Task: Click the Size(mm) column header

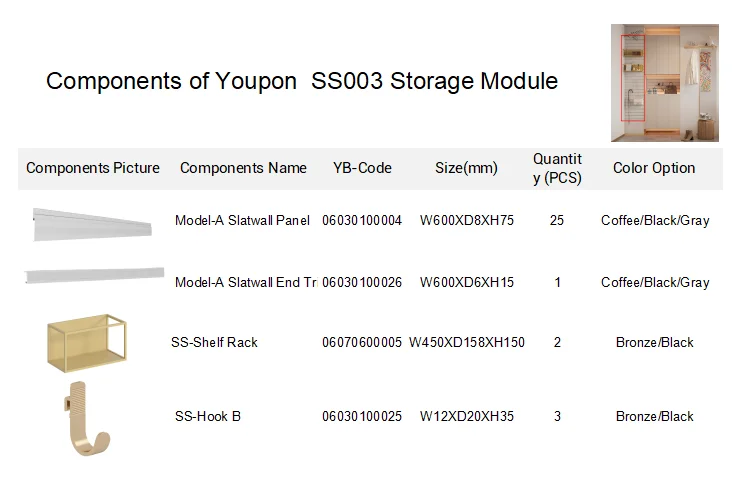Action: pyautogui.click(x=466, y=168)
